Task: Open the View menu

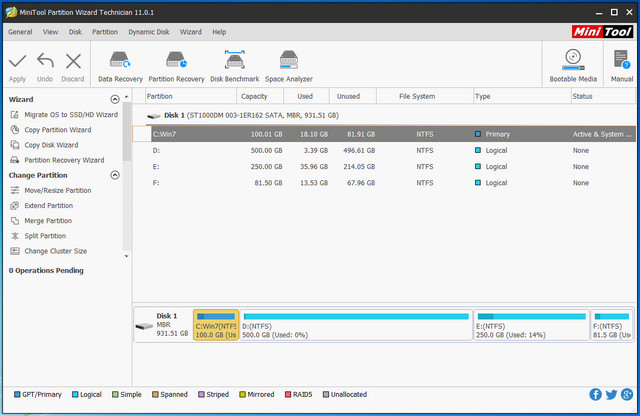Action: point(51,32)
